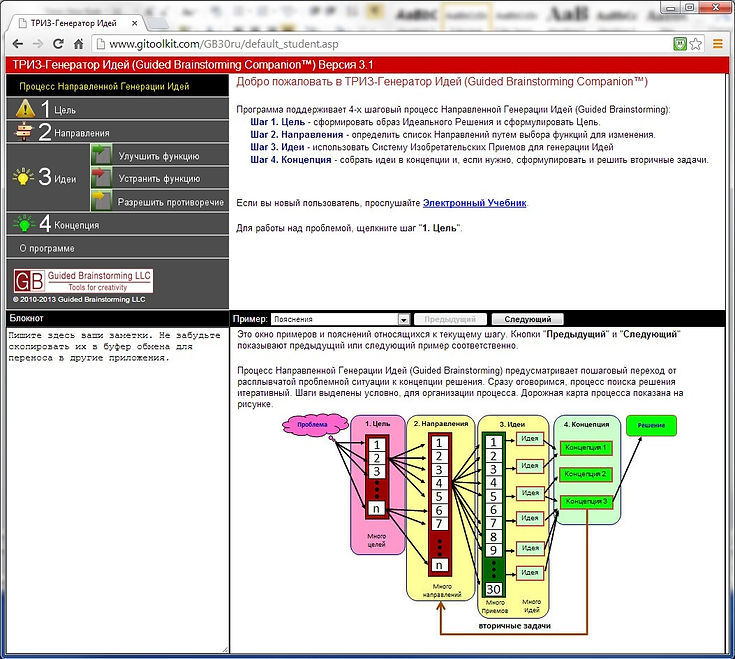735x659 pixels.
Task: Click the Процесс Направленной Генерации Идей heading
Action: pos(104,86)
